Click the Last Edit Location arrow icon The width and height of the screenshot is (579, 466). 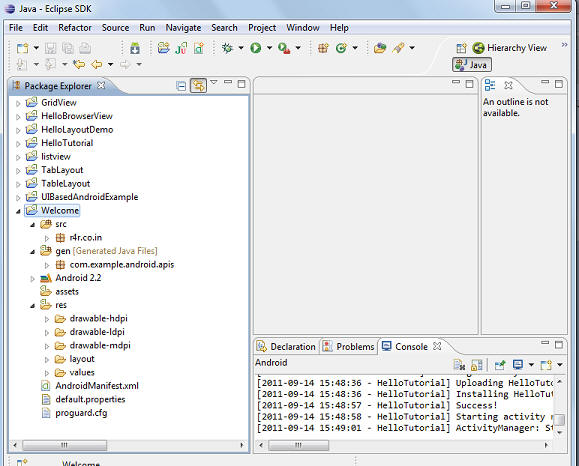(x=79, y=65)
